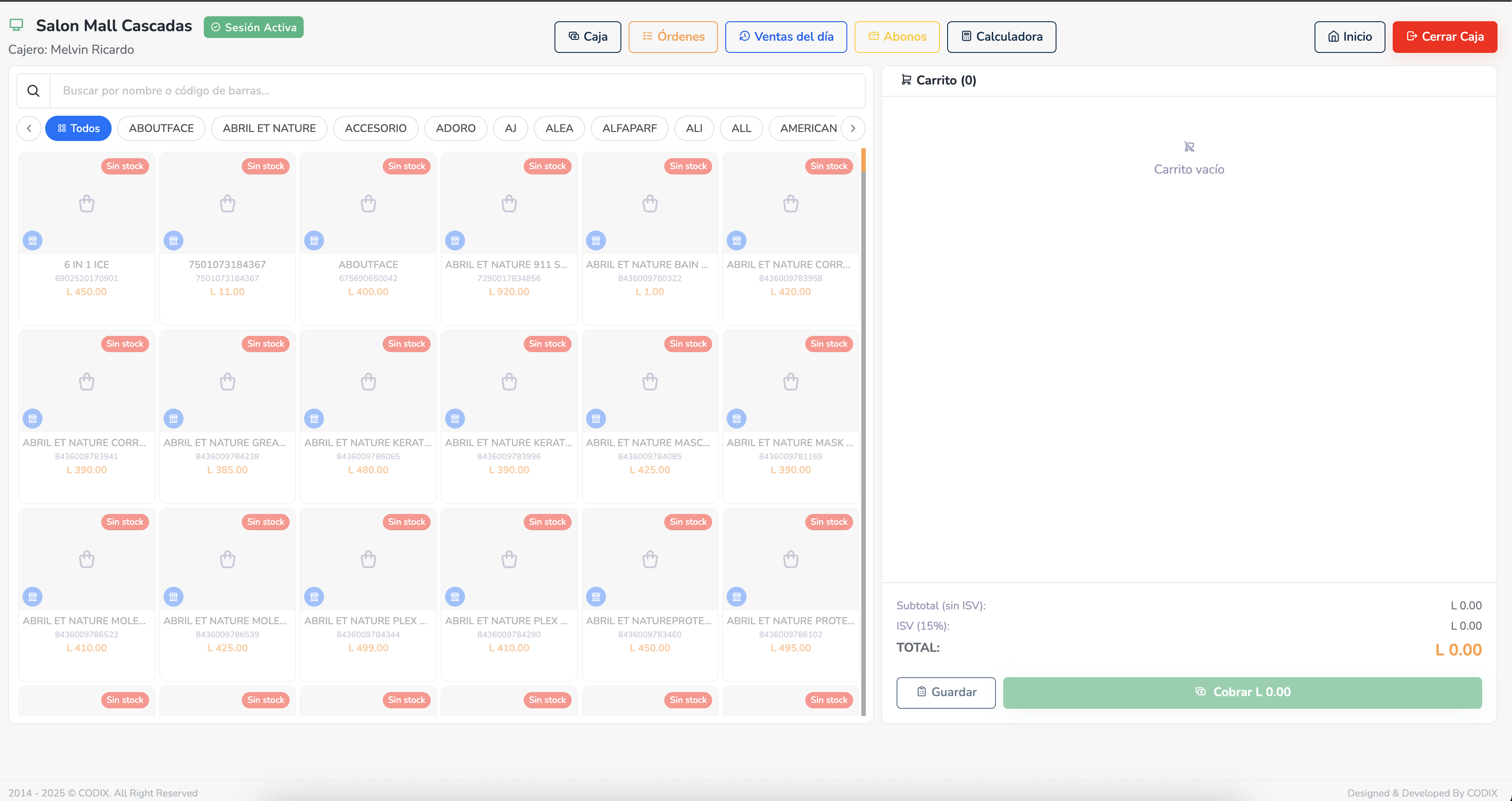Click the empty cart icon above Carrito vacío
Image resolution: width=1512 pixels, height=801 pixels.
tap(1190, 147)
